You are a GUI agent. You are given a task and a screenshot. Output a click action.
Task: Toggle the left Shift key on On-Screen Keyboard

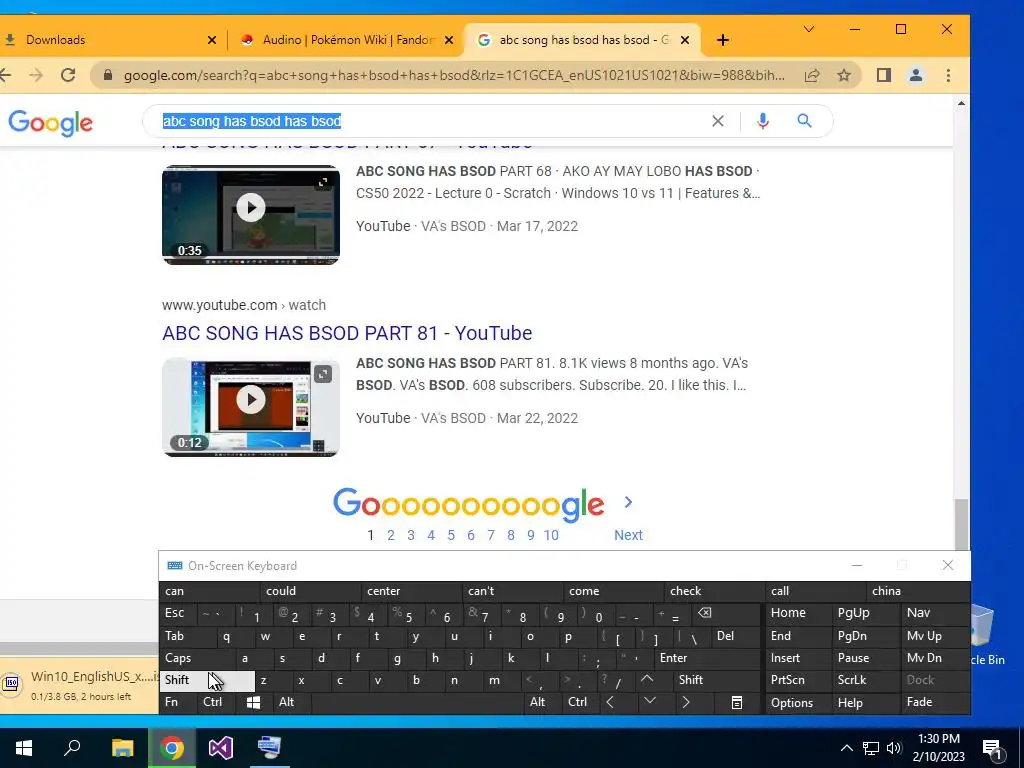[207, 680]
